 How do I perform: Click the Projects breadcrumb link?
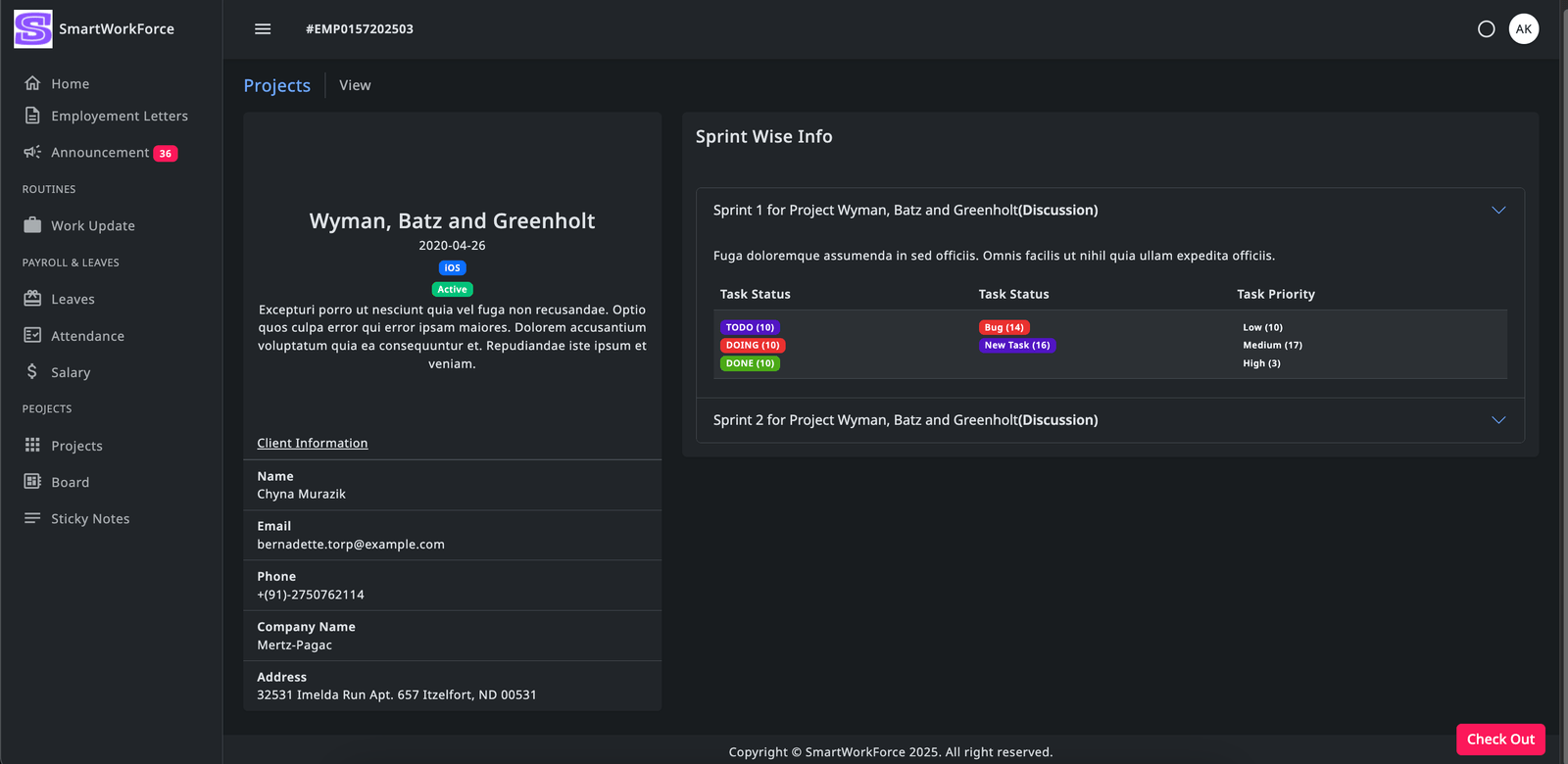point(276,85)
